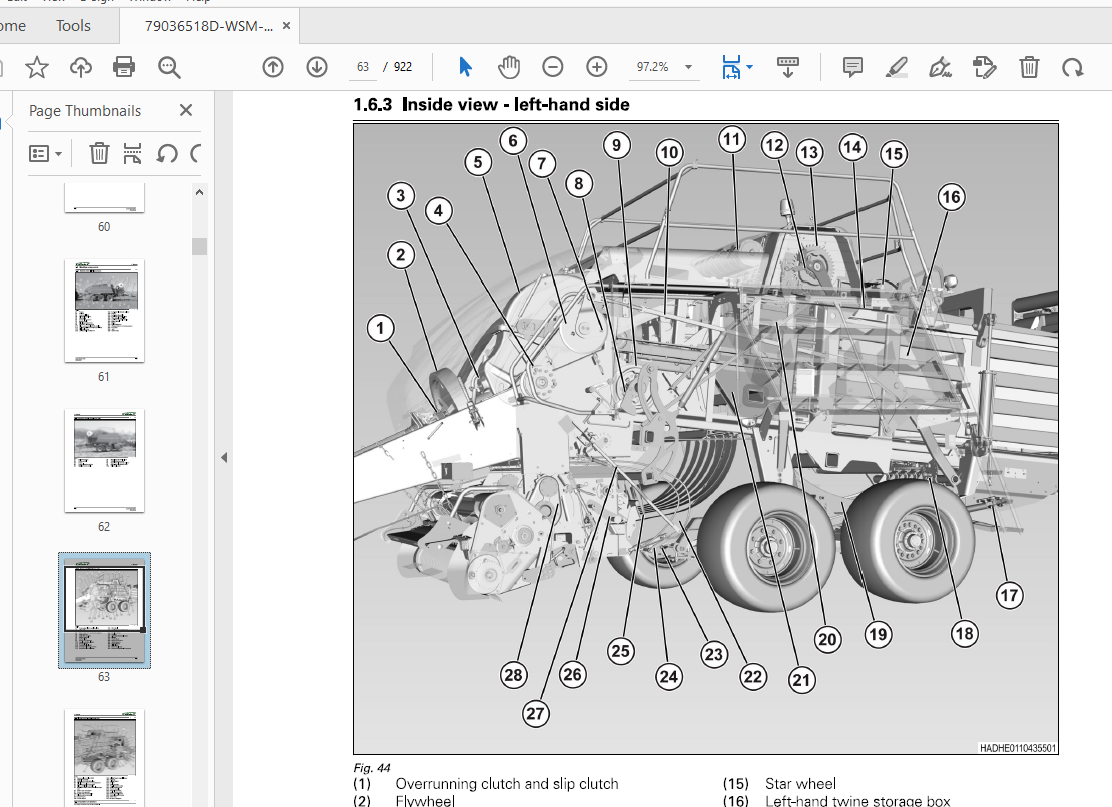This screenshot has width=1112, height=807.
Task: Click the 'Page Thumbnails' panel title
Action: pos(85,111)
